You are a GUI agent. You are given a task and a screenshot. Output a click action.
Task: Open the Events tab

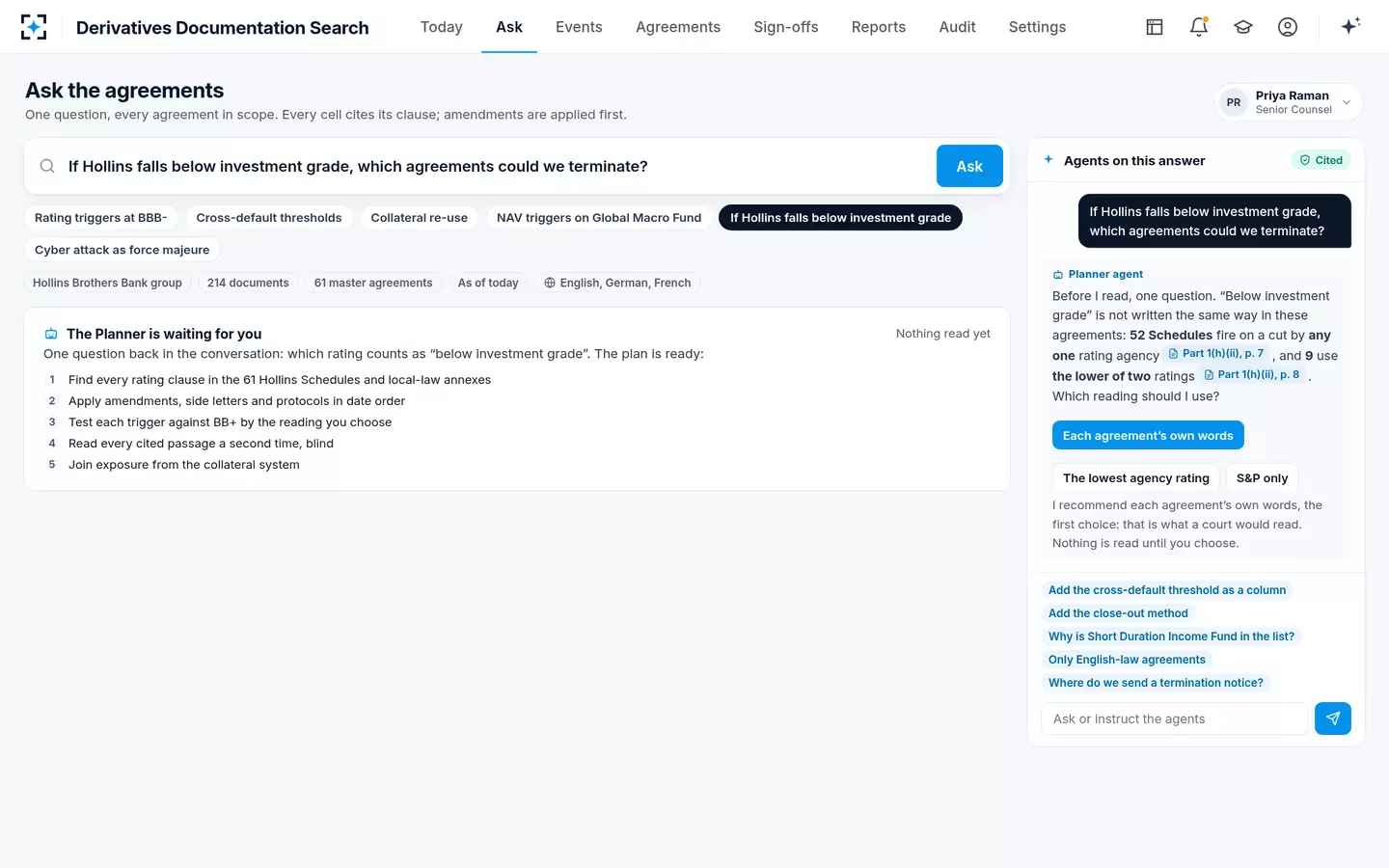click(579, 27)
